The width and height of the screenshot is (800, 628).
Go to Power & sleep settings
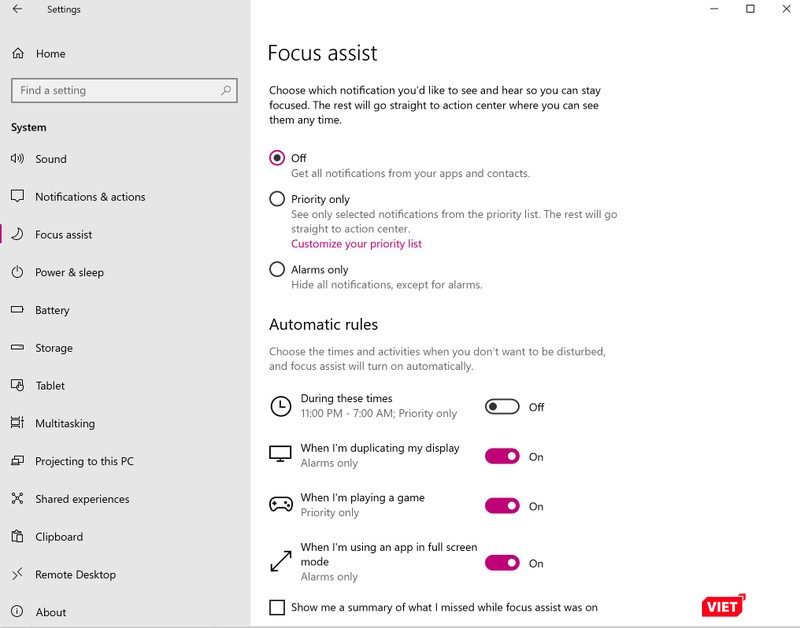click(69, 272)
